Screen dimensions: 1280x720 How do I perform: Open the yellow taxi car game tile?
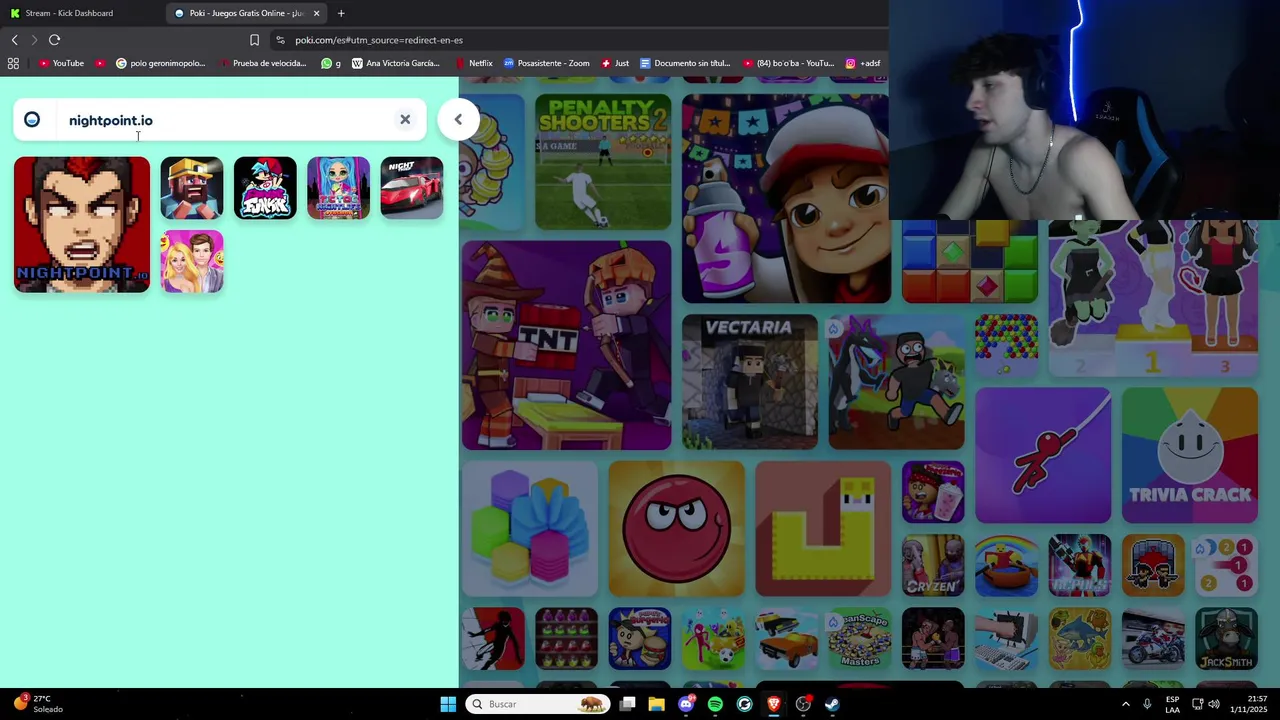tap(787, 638)
